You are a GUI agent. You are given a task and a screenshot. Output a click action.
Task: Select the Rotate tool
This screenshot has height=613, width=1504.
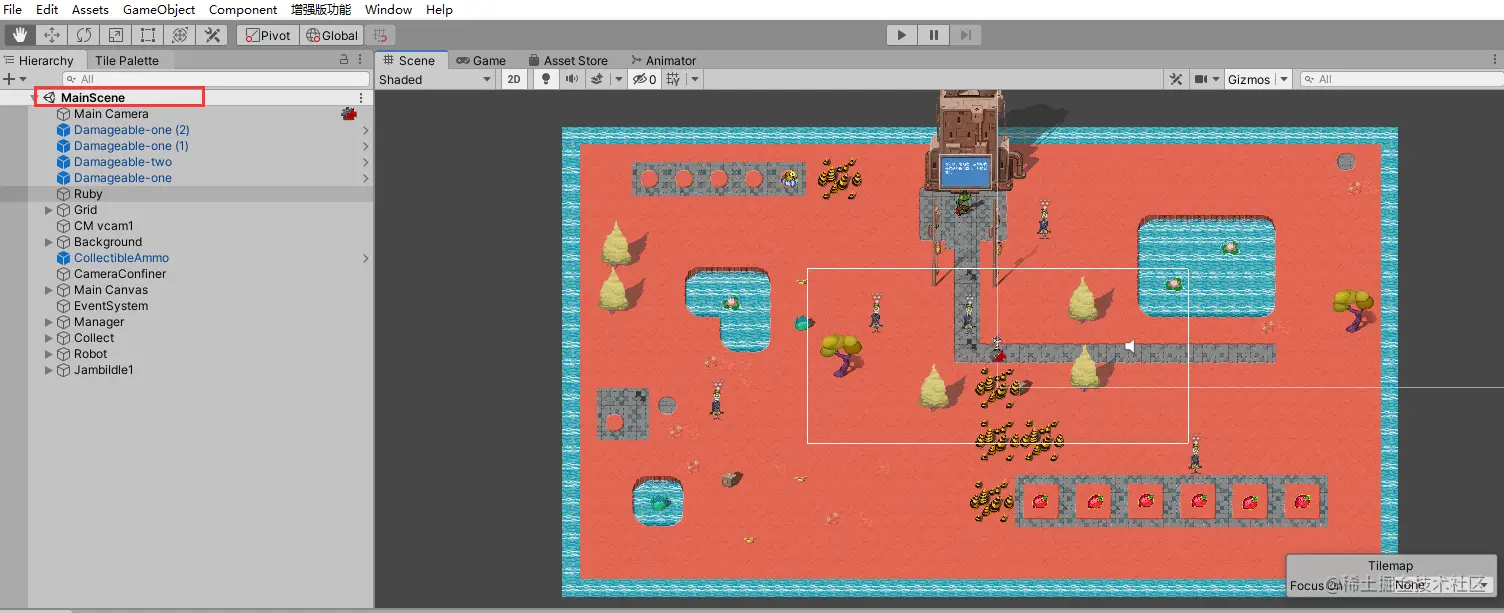coord(84,35)
